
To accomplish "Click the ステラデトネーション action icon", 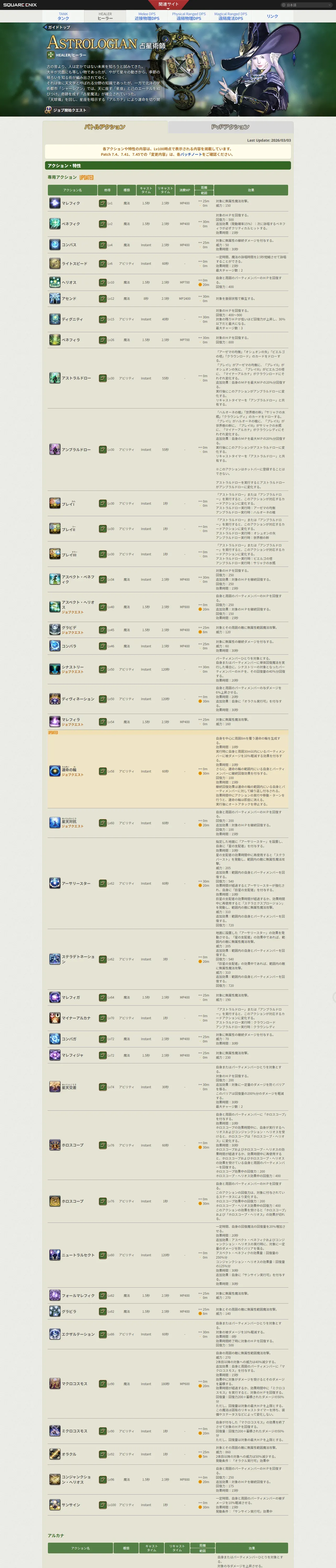I will point(55,959).
